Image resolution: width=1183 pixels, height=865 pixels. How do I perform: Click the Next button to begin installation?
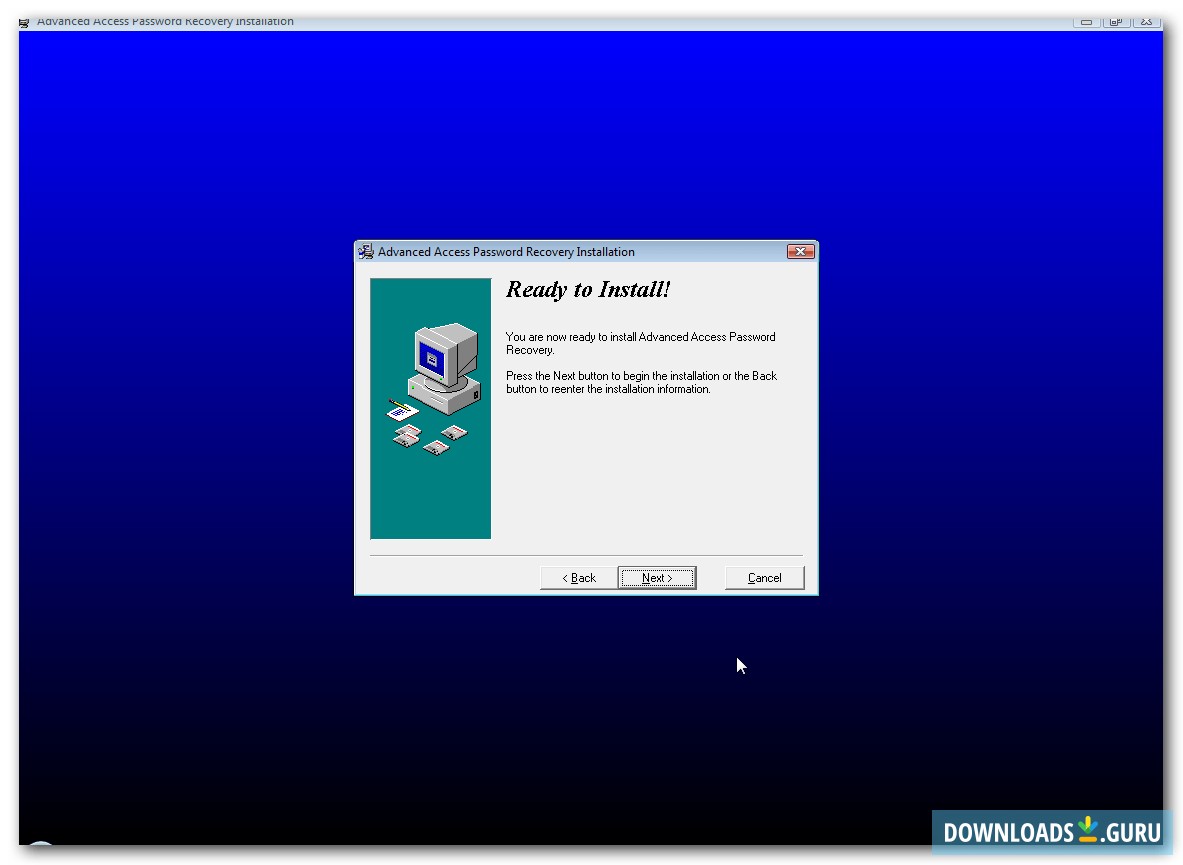(656, 578)
